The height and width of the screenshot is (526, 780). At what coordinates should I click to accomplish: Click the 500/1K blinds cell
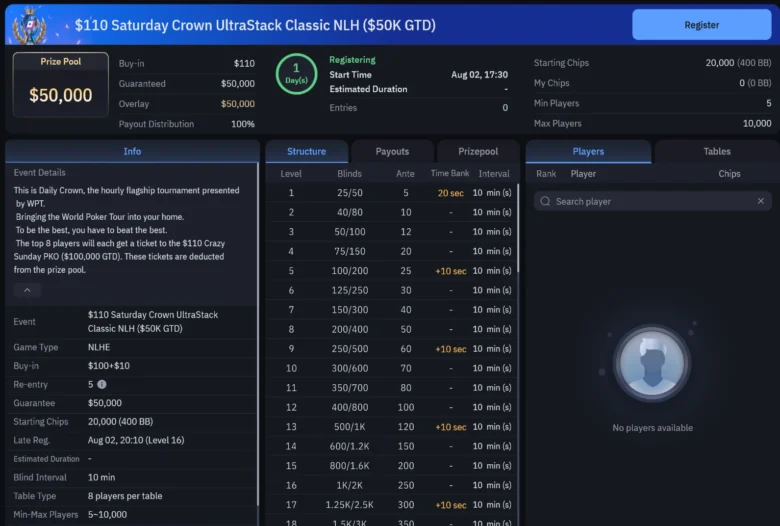tap(350, 426)
